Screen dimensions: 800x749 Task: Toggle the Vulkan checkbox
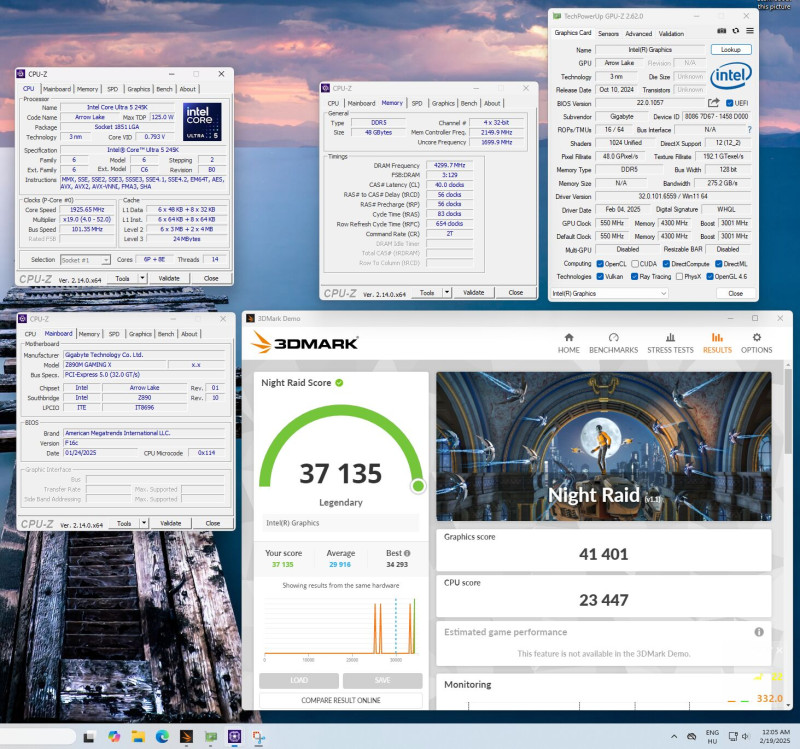[600, 277]
